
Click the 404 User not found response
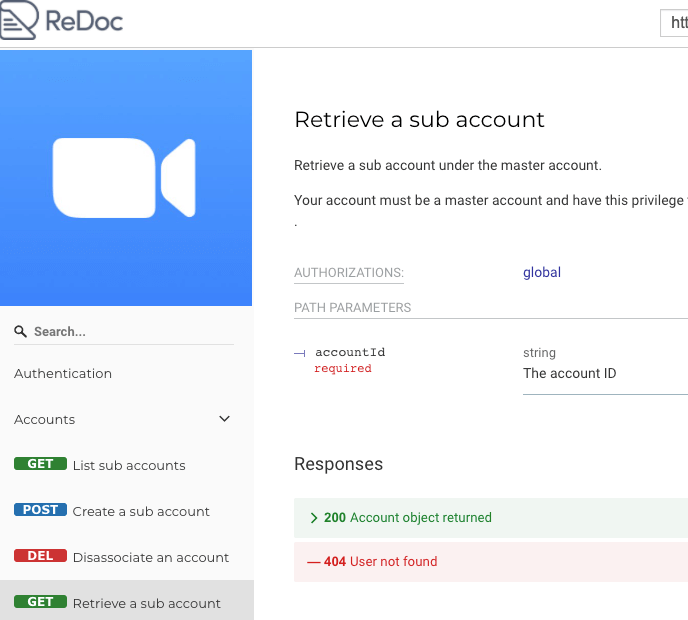tap(491, 562)
